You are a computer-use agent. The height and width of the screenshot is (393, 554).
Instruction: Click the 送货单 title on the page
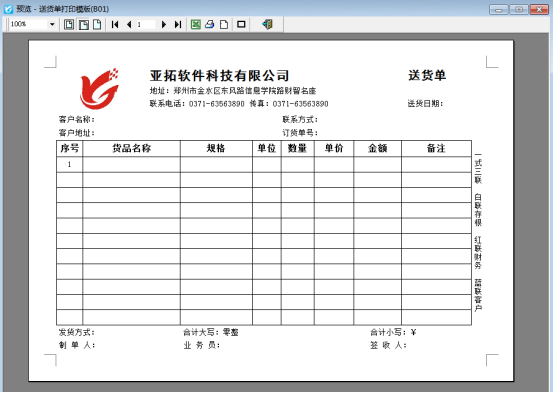click(427, 75)
